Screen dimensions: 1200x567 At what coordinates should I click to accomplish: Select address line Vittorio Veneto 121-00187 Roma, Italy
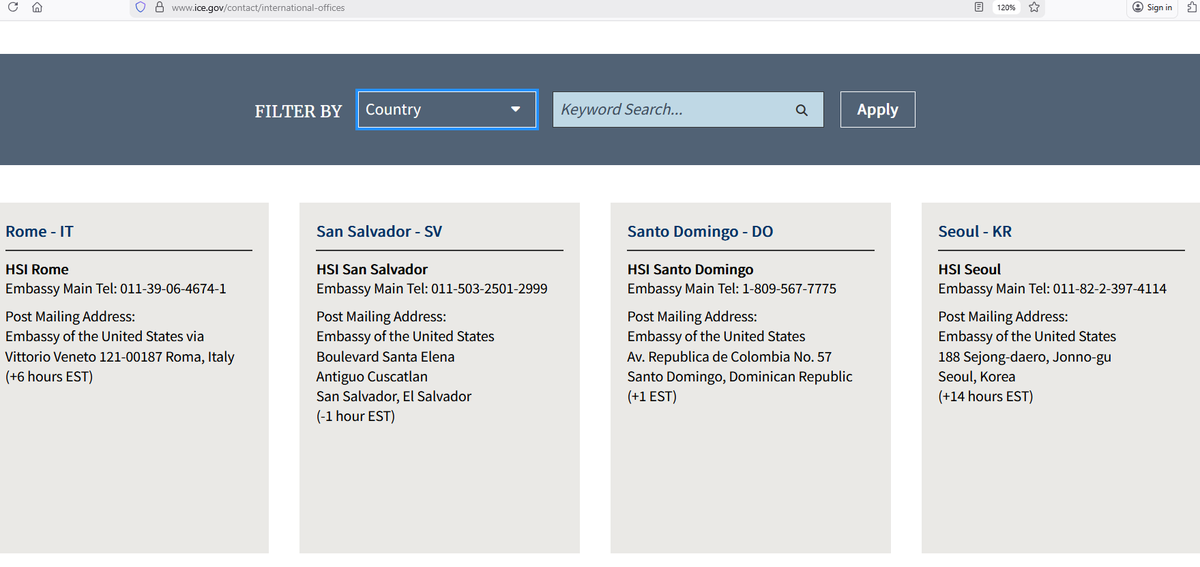(120, 357)
